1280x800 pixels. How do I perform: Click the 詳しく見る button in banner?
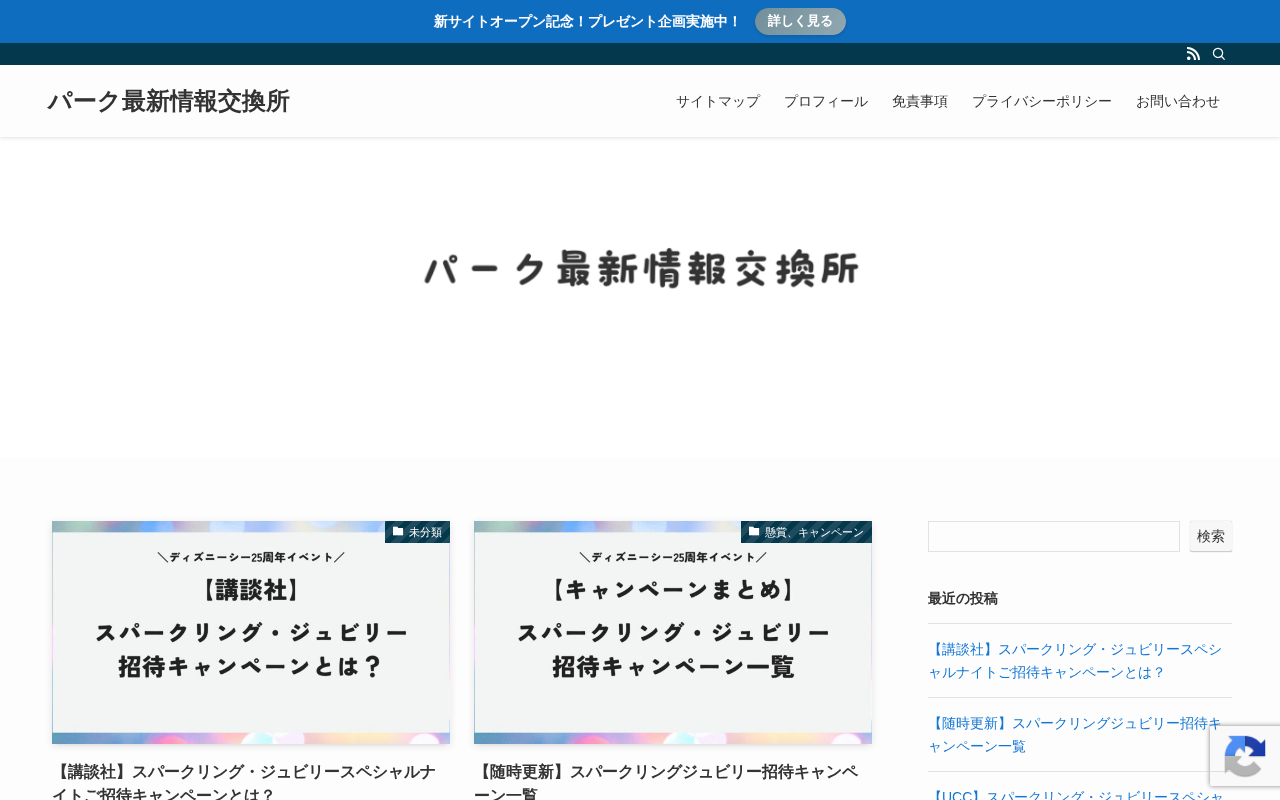pyautogui.click(x=800, y=21)
